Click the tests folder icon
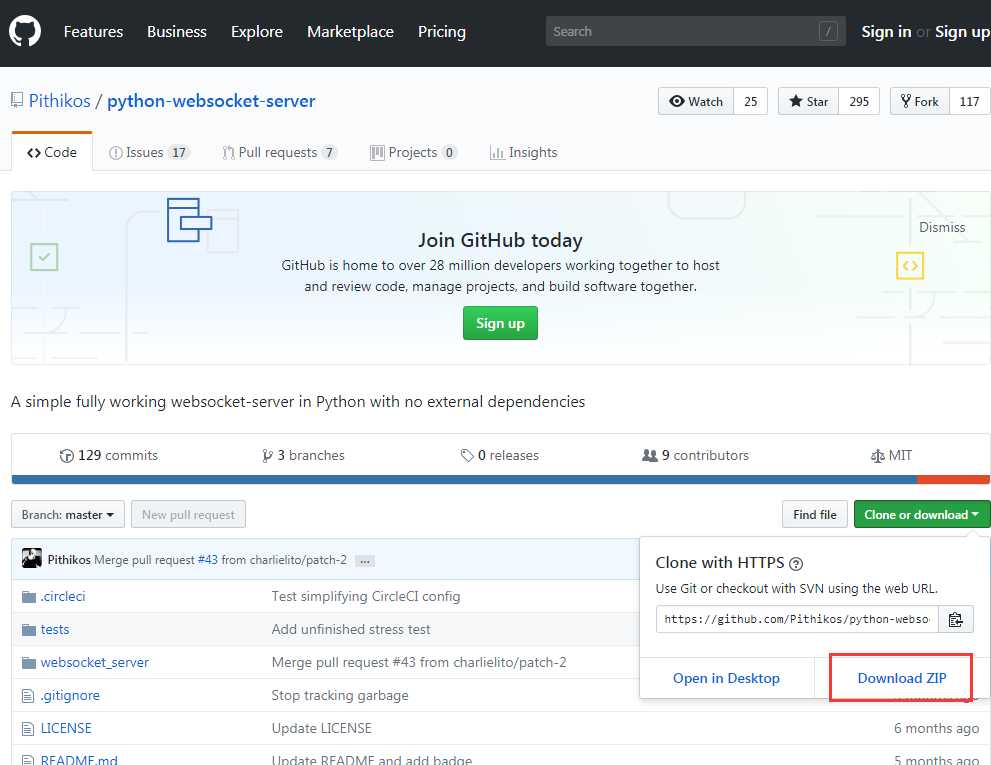This screenshot has height=765, width=991. coord(28,630)
